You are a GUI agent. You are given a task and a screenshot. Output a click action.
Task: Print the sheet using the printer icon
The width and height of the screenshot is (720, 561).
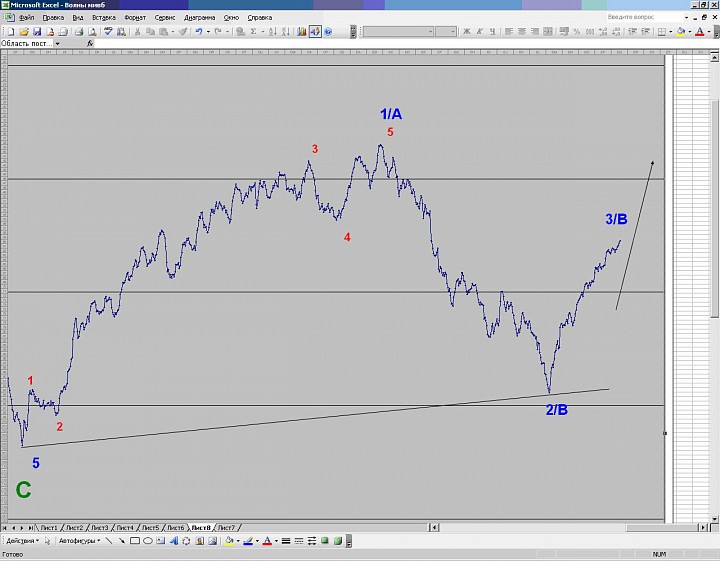click(x=79, y=31)
